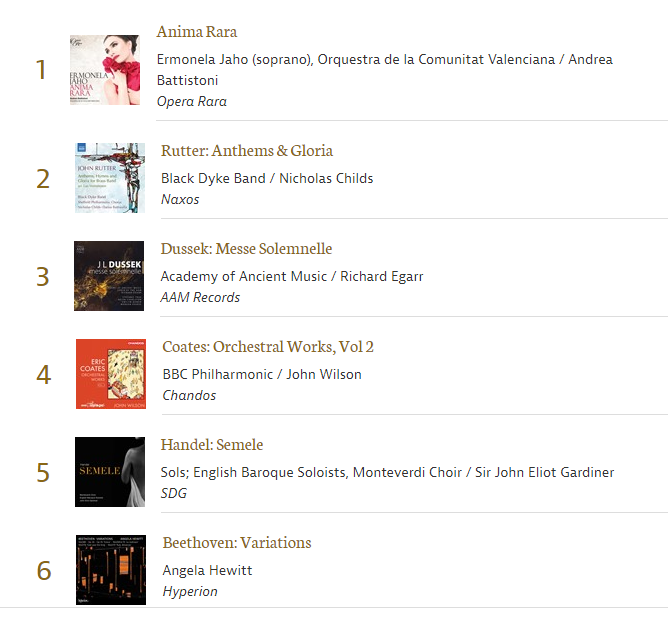Select the Dussek Messe Solemnelle album artwork
The width and height of the screenshot is (668, 626).
point(109,276)
